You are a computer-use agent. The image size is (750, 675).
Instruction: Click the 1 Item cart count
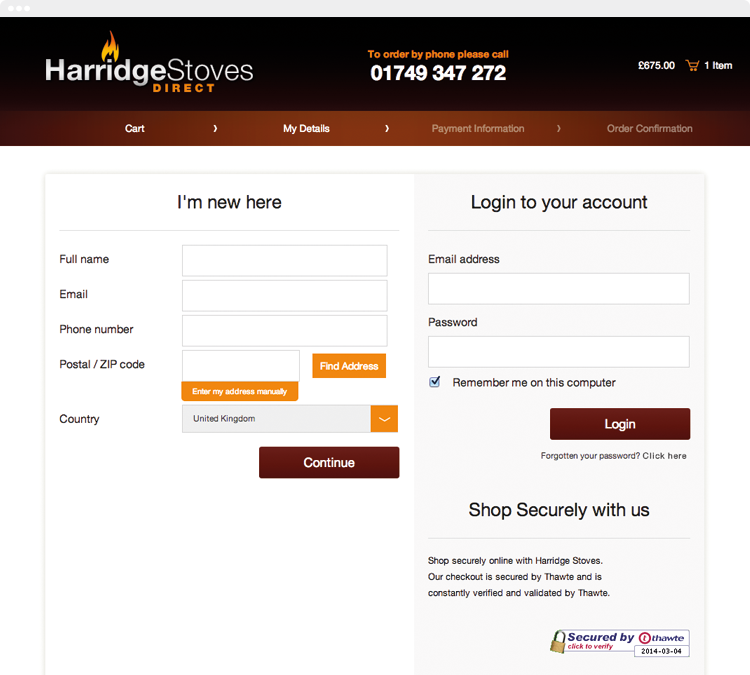[x=718, y=66]
